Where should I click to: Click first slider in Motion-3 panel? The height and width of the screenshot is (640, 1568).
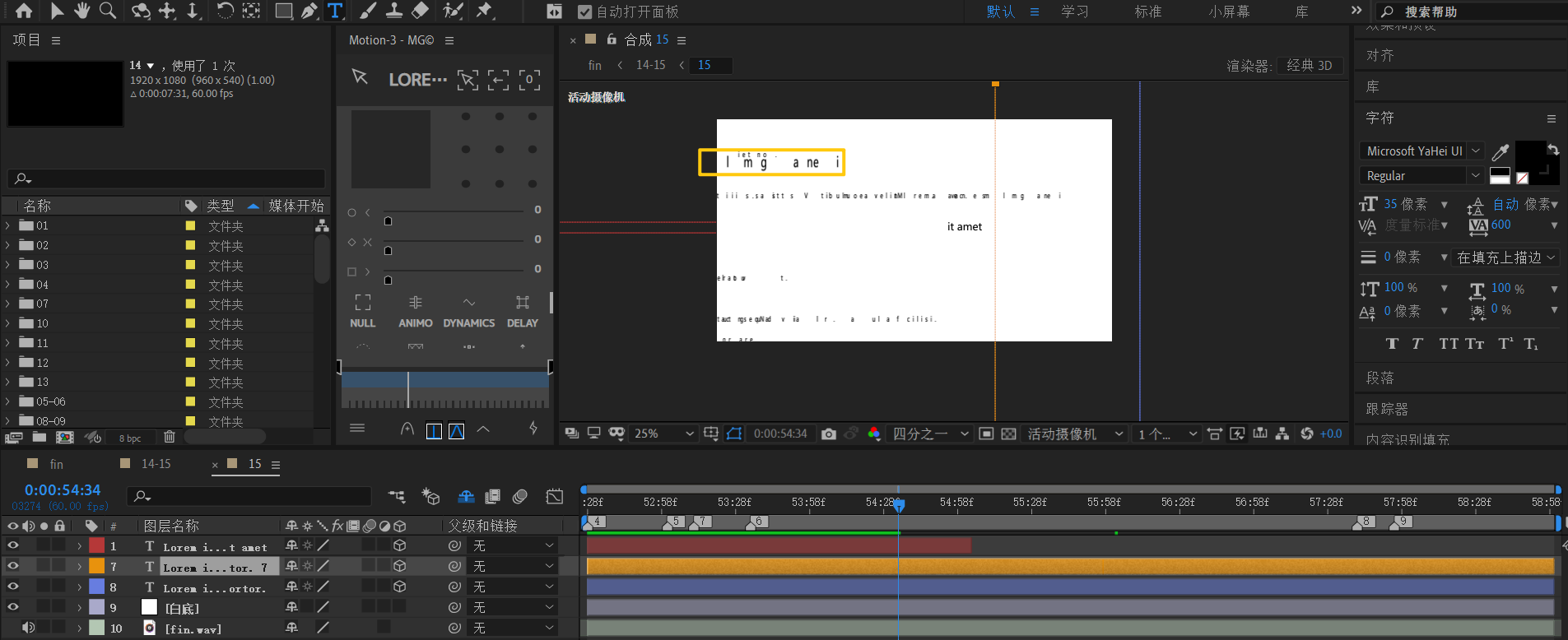(454, 211)
